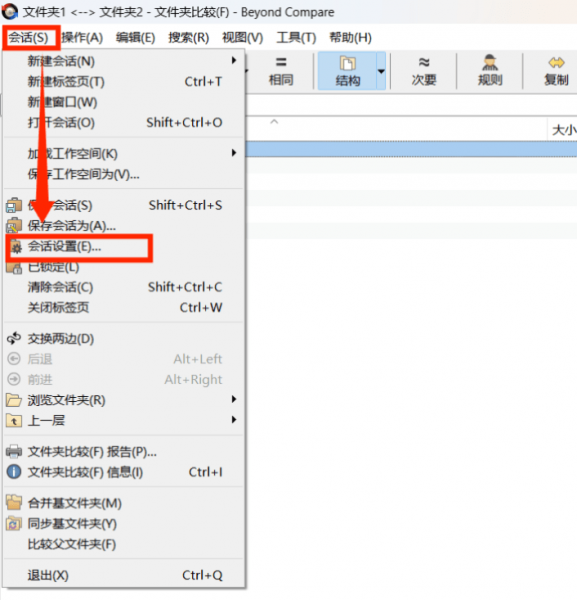The width and height of the screenshot is (577, 600).
Task: Select 清除会话(C) menu entry
Action: [124, 287]
